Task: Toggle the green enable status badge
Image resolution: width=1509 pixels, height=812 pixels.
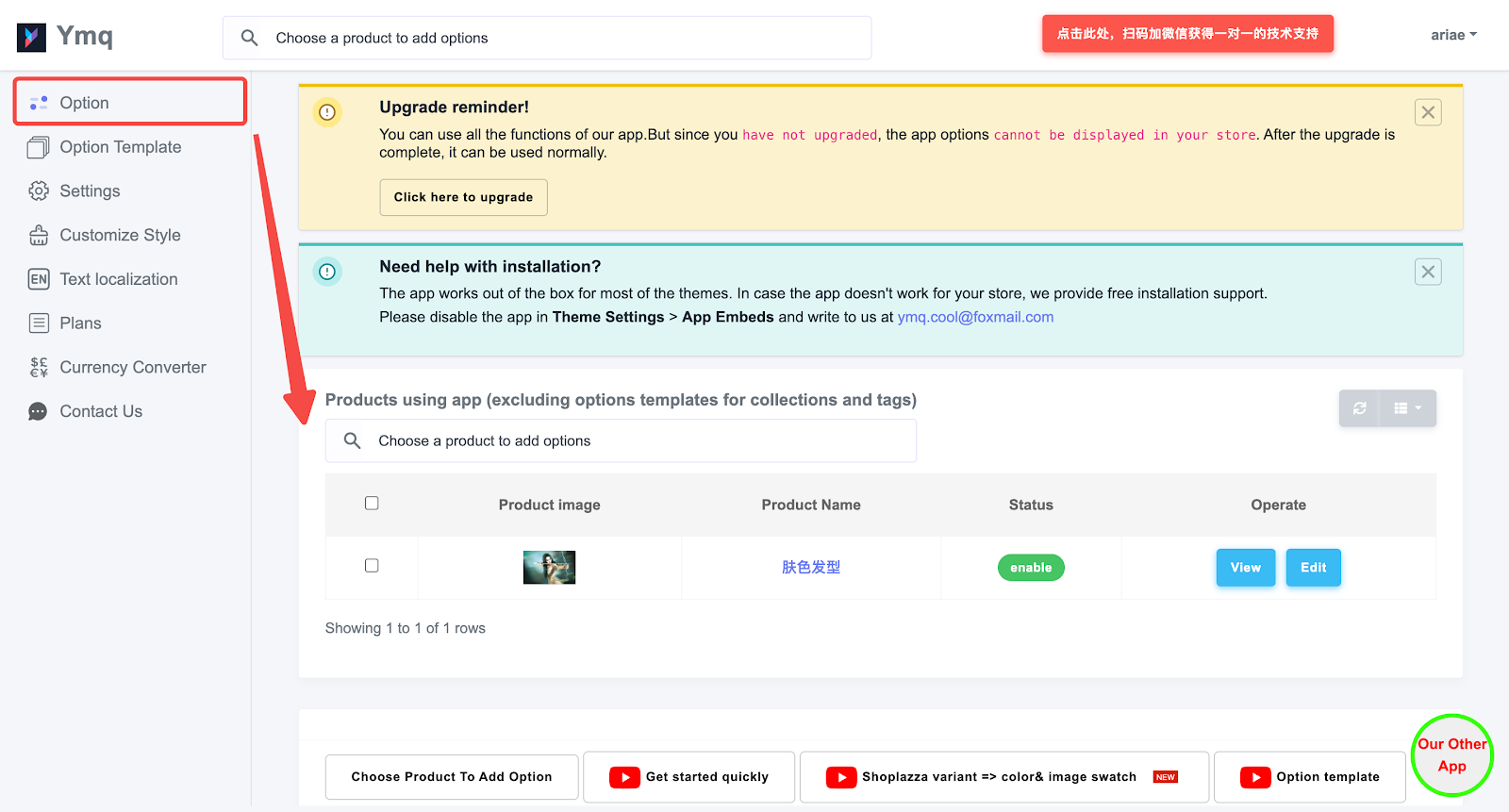Action: pyautogui.click(x=1031, y=568)
